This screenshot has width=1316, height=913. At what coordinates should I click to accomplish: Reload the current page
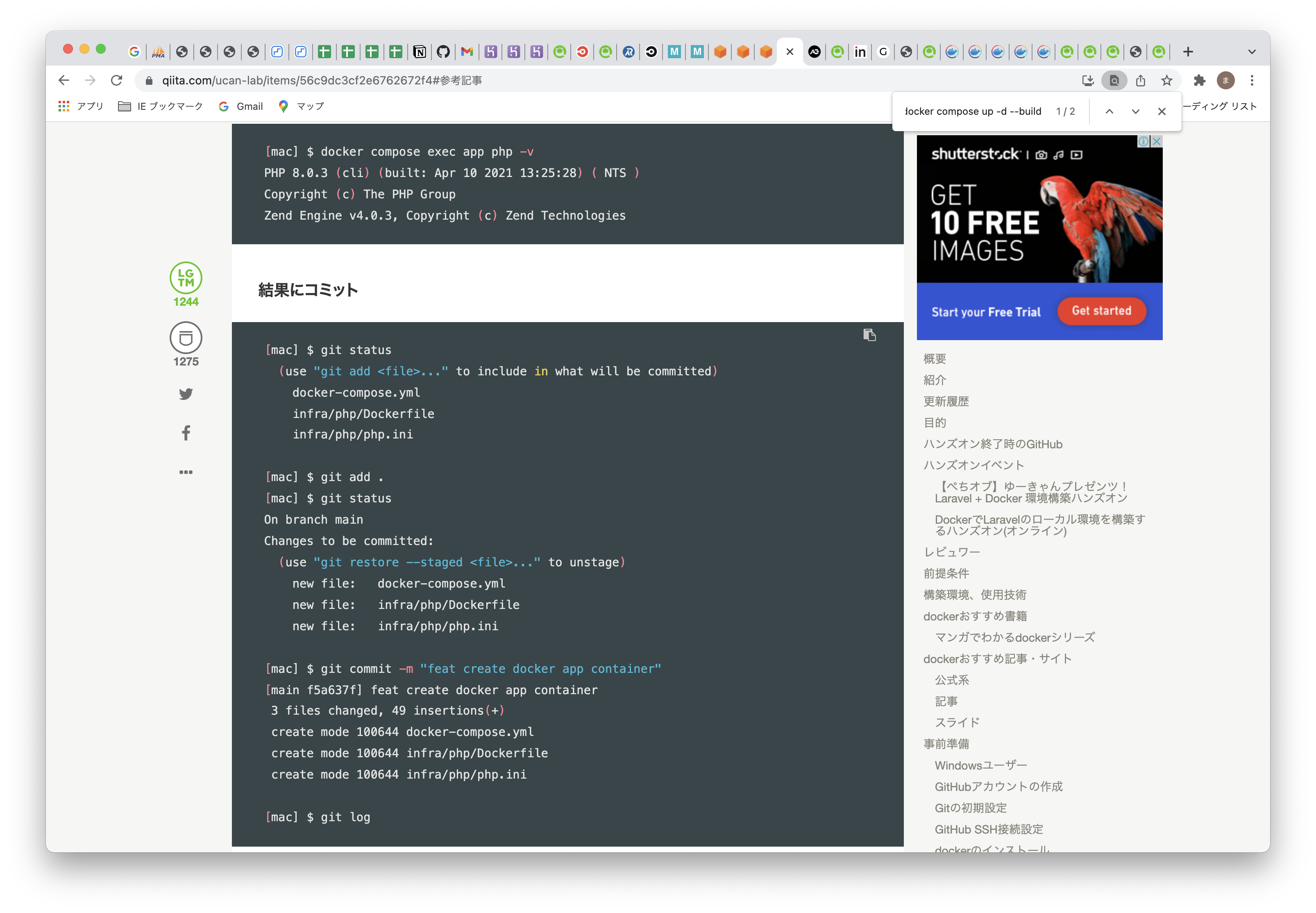point(117,80)
